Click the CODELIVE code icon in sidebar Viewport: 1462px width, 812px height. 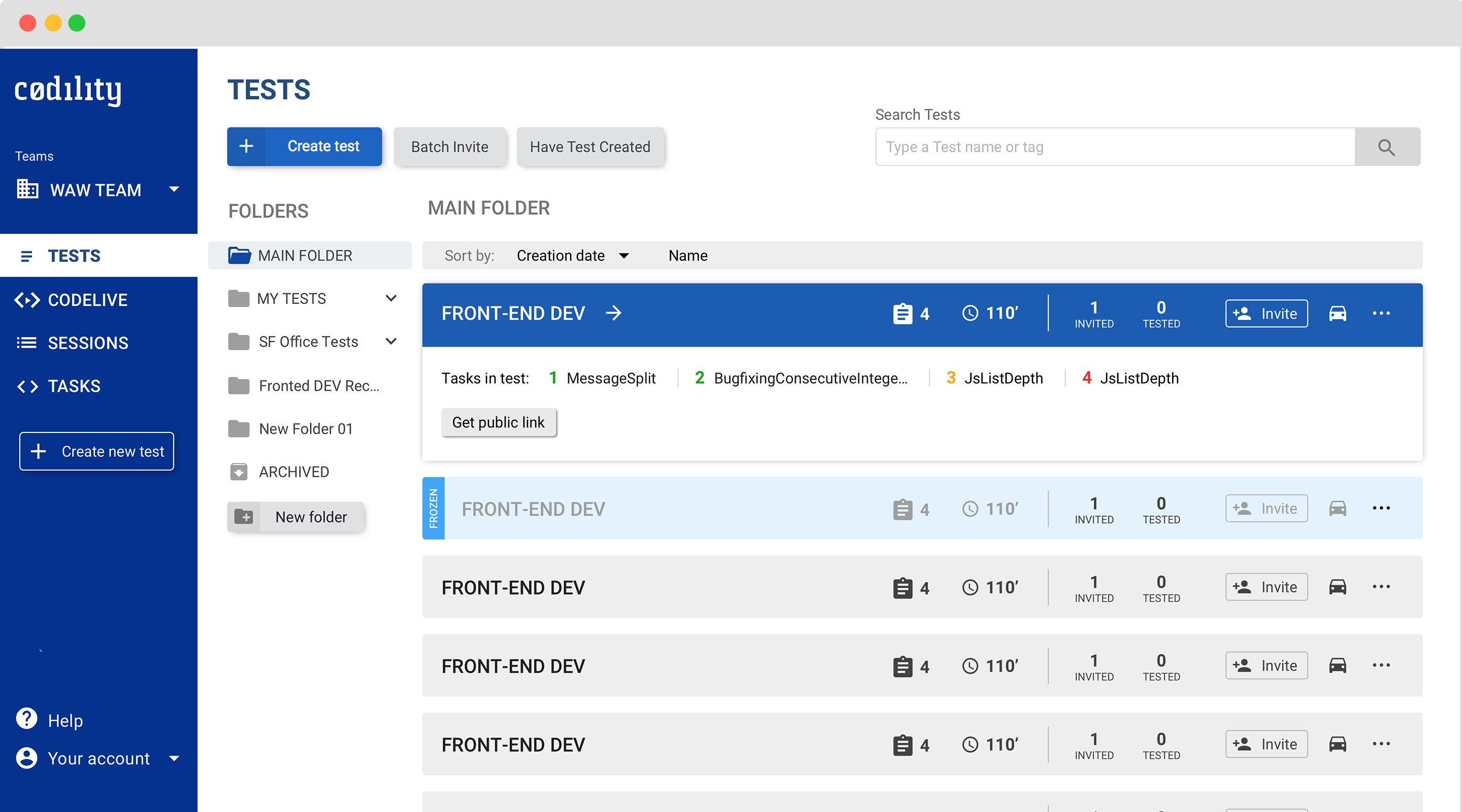(27, 299)
